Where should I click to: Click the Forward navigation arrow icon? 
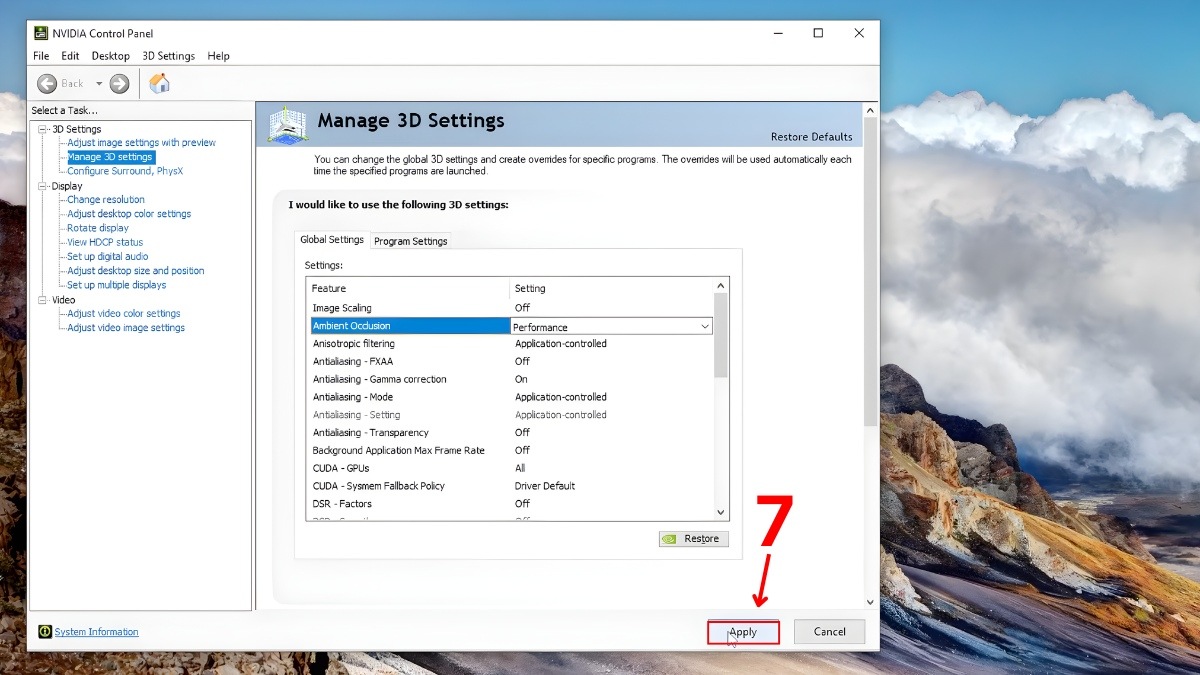pyautogui.click(x=119, y=84)
